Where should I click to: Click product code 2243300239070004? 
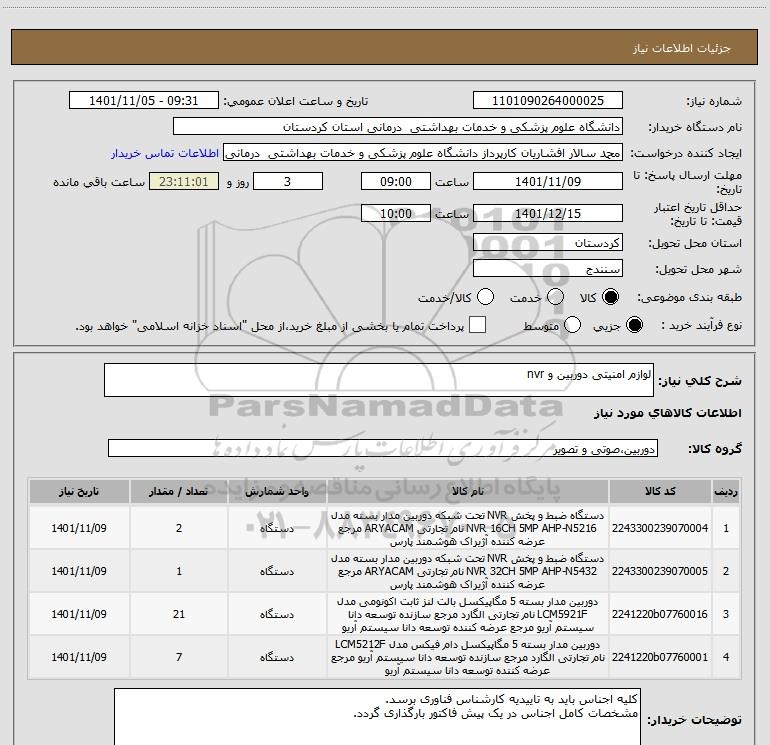(x=660, y=528)
